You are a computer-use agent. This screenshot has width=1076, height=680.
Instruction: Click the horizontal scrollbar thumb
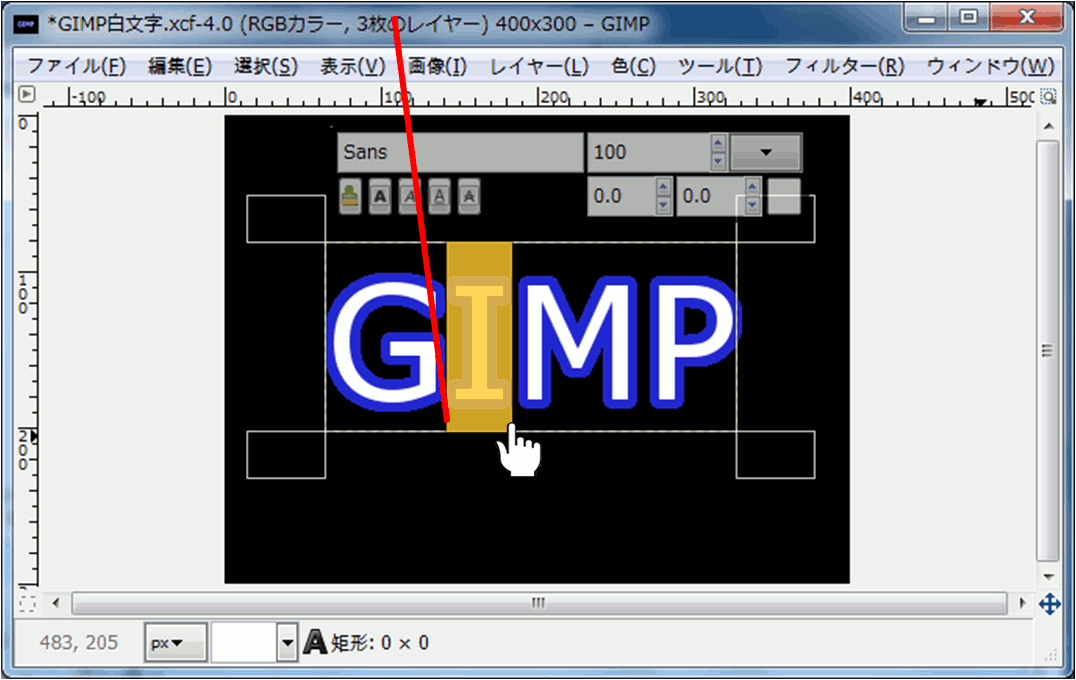coord(539,603)
